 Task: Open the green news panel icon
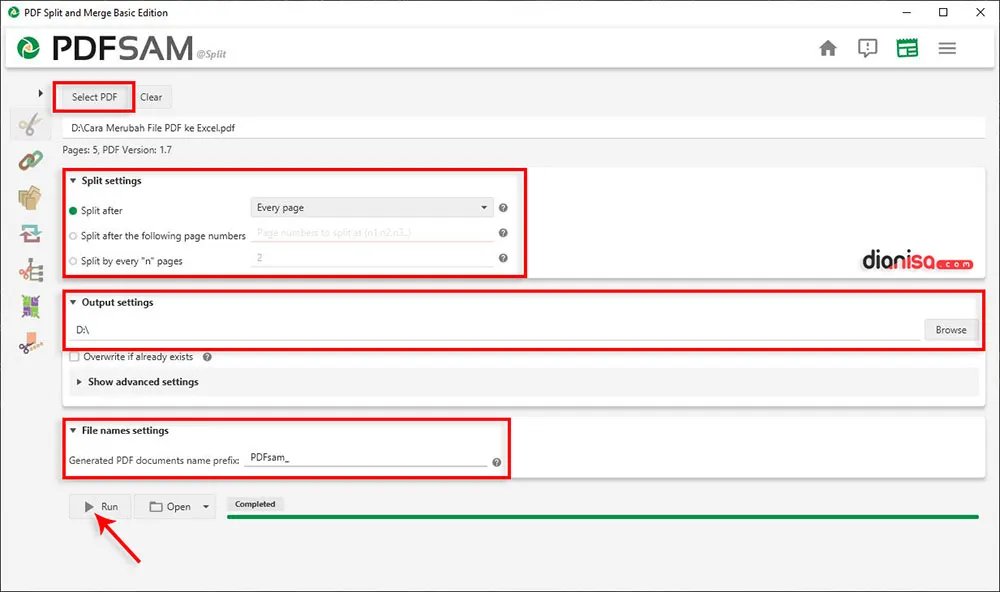(907, 48)
